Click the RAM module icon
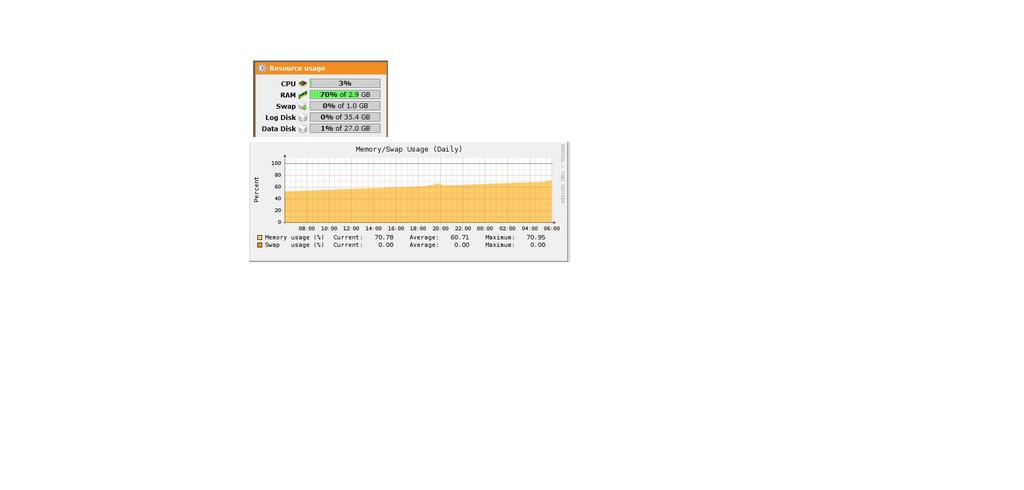Screen dimensions: 1024x490 click(302, 95)
